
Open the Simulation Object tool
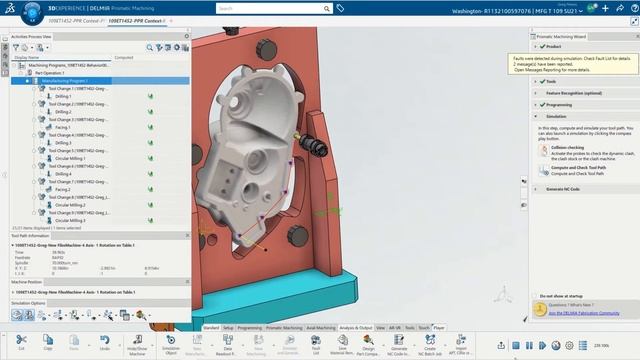coord(171,345)
